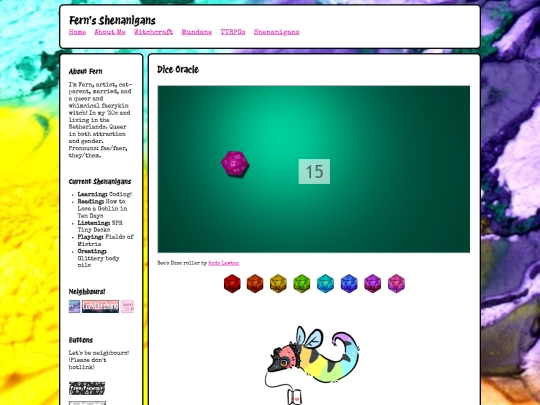The height and width of the screenshot is (405, 540).
Task: Open the CozyKitchen neighbour button
Action: click(x=100, y=307)
